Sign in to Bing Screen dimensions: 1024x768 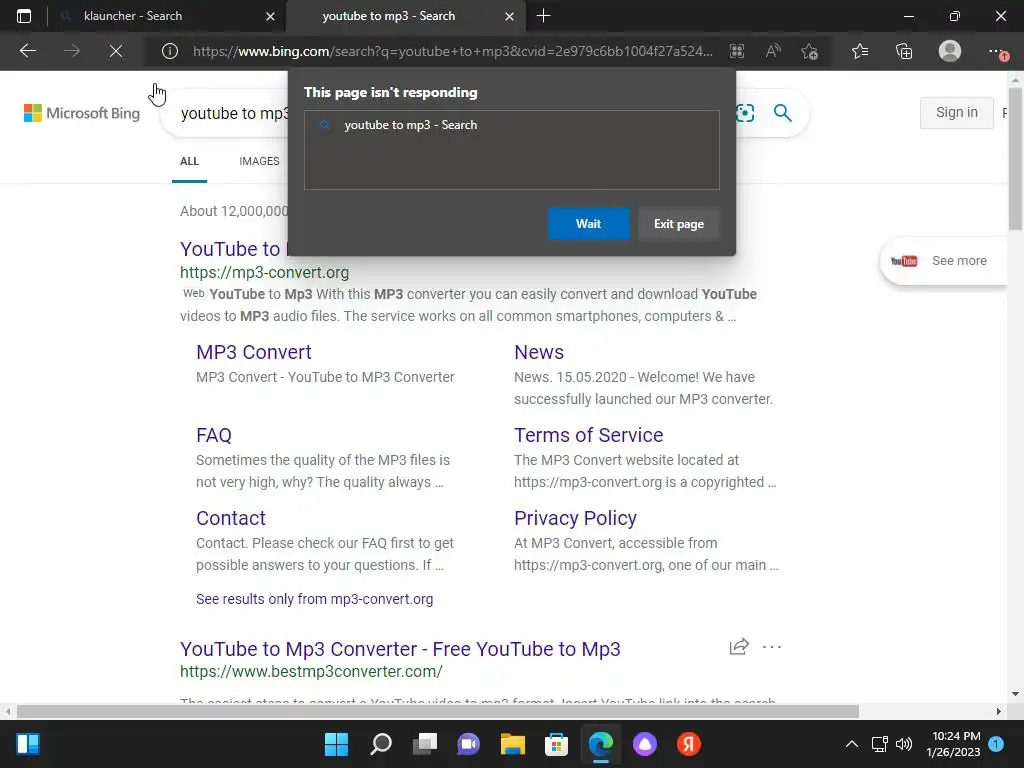click(x=957, y=112)
